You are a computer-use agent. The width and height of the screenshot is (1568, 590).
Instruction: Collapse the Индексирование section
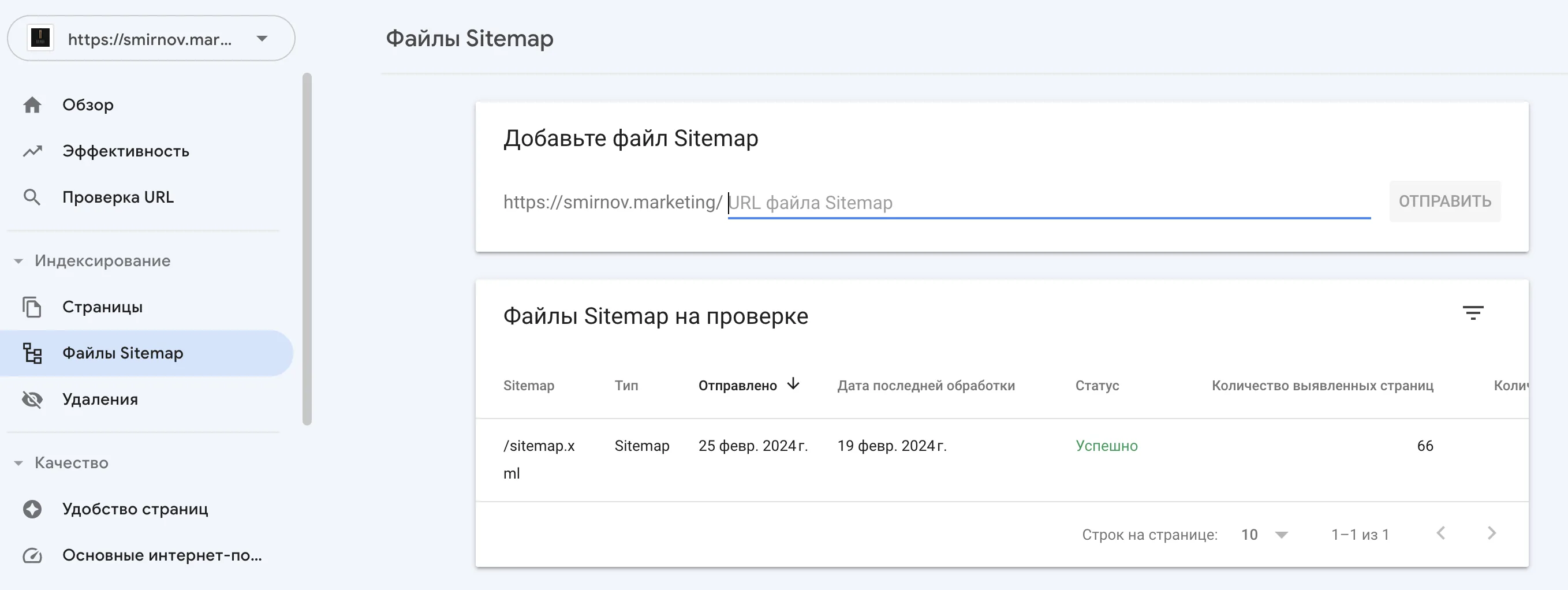point(18,260)
